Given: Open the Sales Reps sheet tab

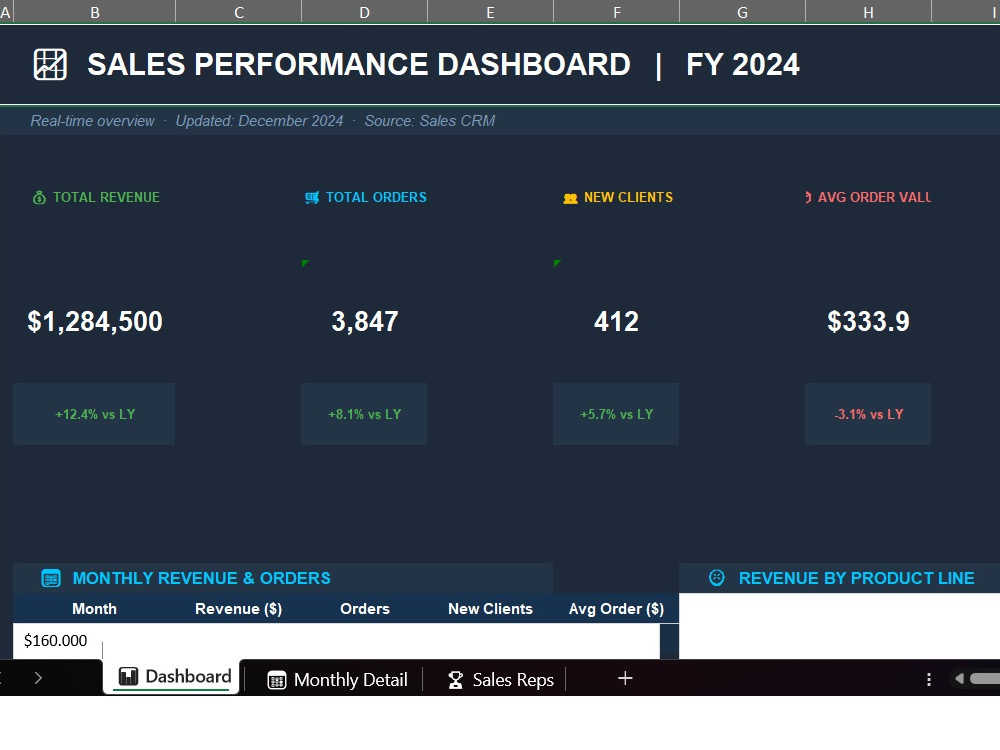Looking at the screenshot, I should 499,680.
